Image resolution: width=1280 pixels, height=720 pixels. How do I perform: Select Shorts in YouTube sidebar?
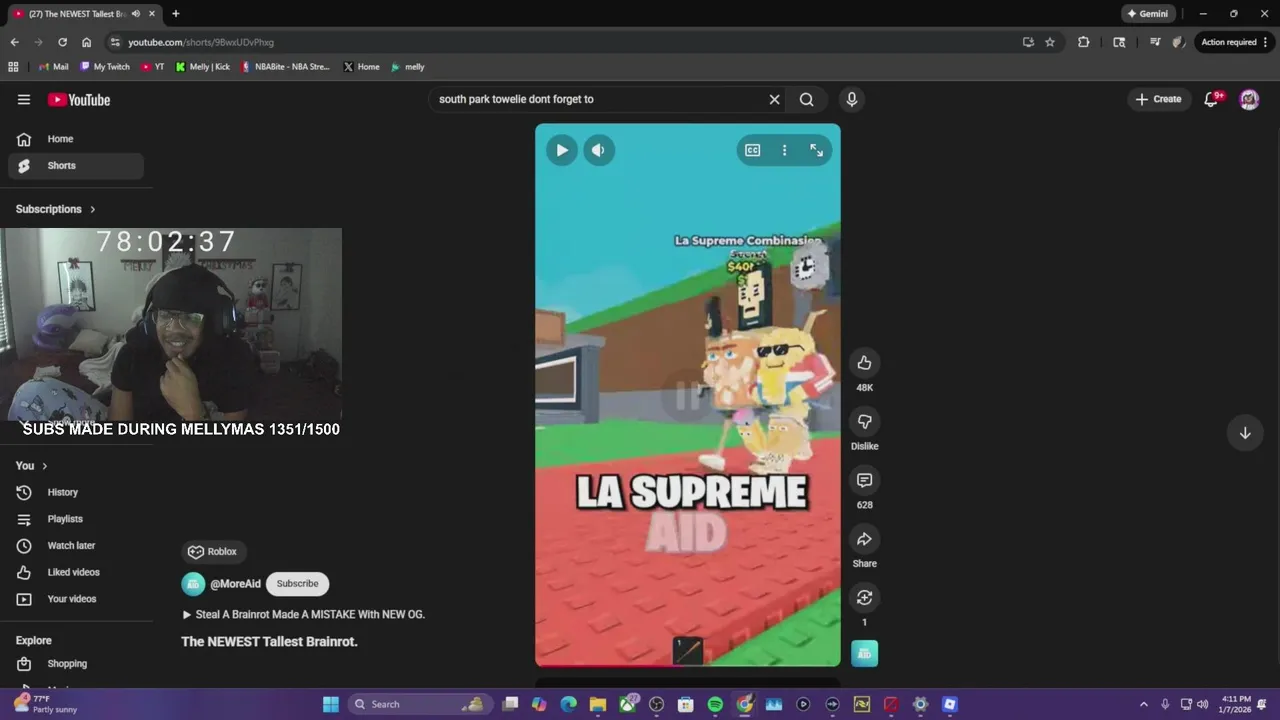coord(75,166)
